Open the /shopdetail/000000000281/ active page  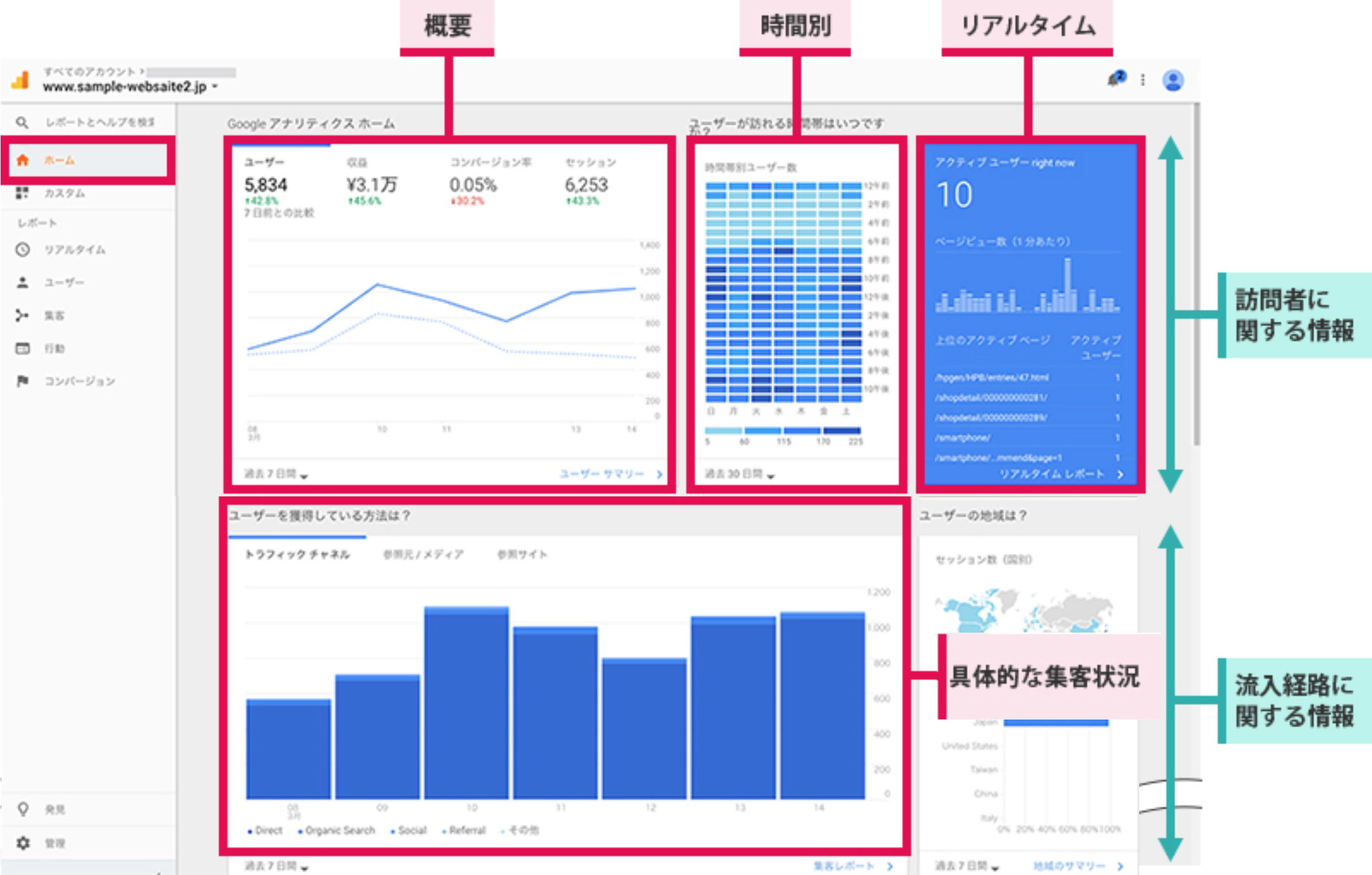tap(991, 398)
